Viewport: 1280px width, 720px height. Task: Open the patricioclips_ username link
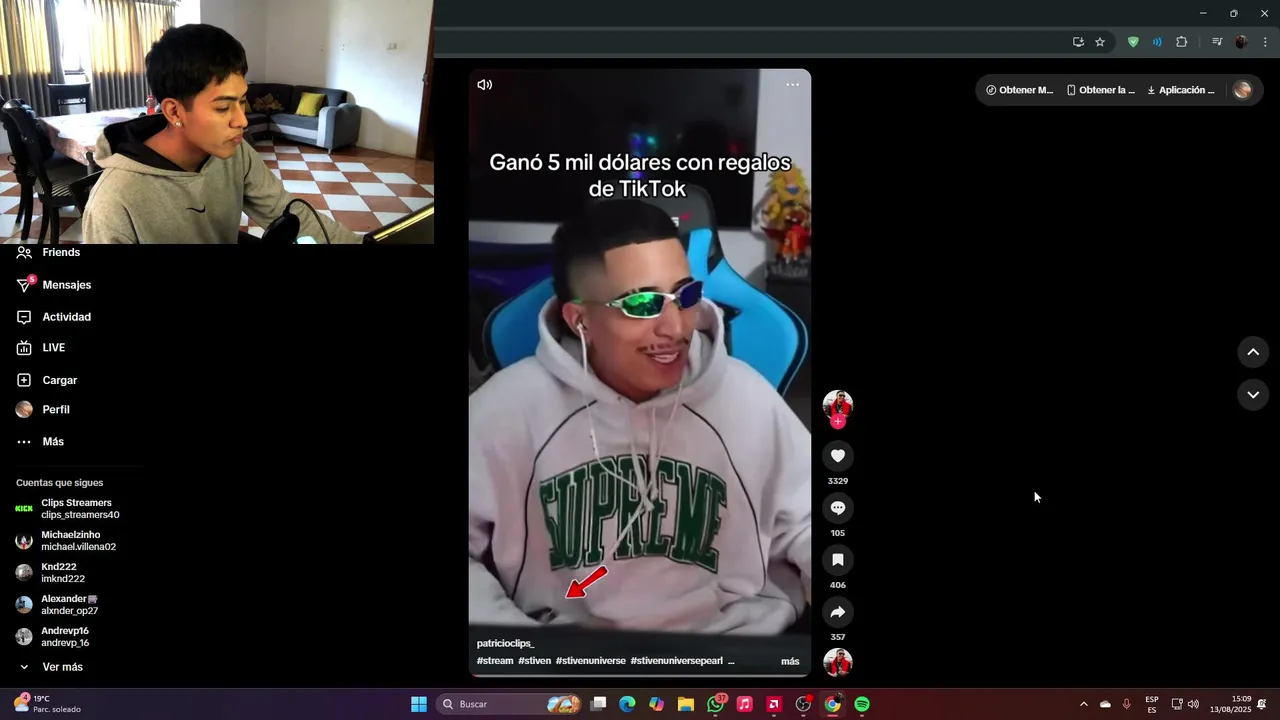click(505, 643)
